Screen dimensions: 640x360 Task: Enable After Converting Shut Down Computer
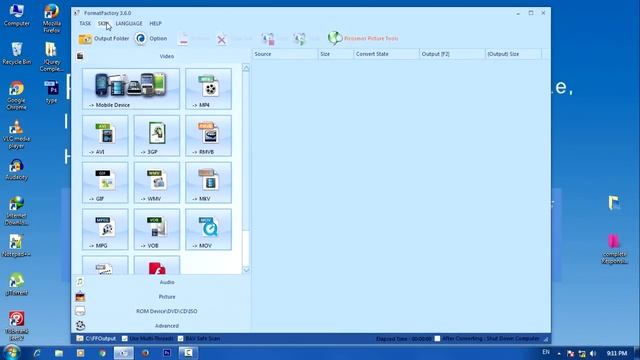click(437, 339)
